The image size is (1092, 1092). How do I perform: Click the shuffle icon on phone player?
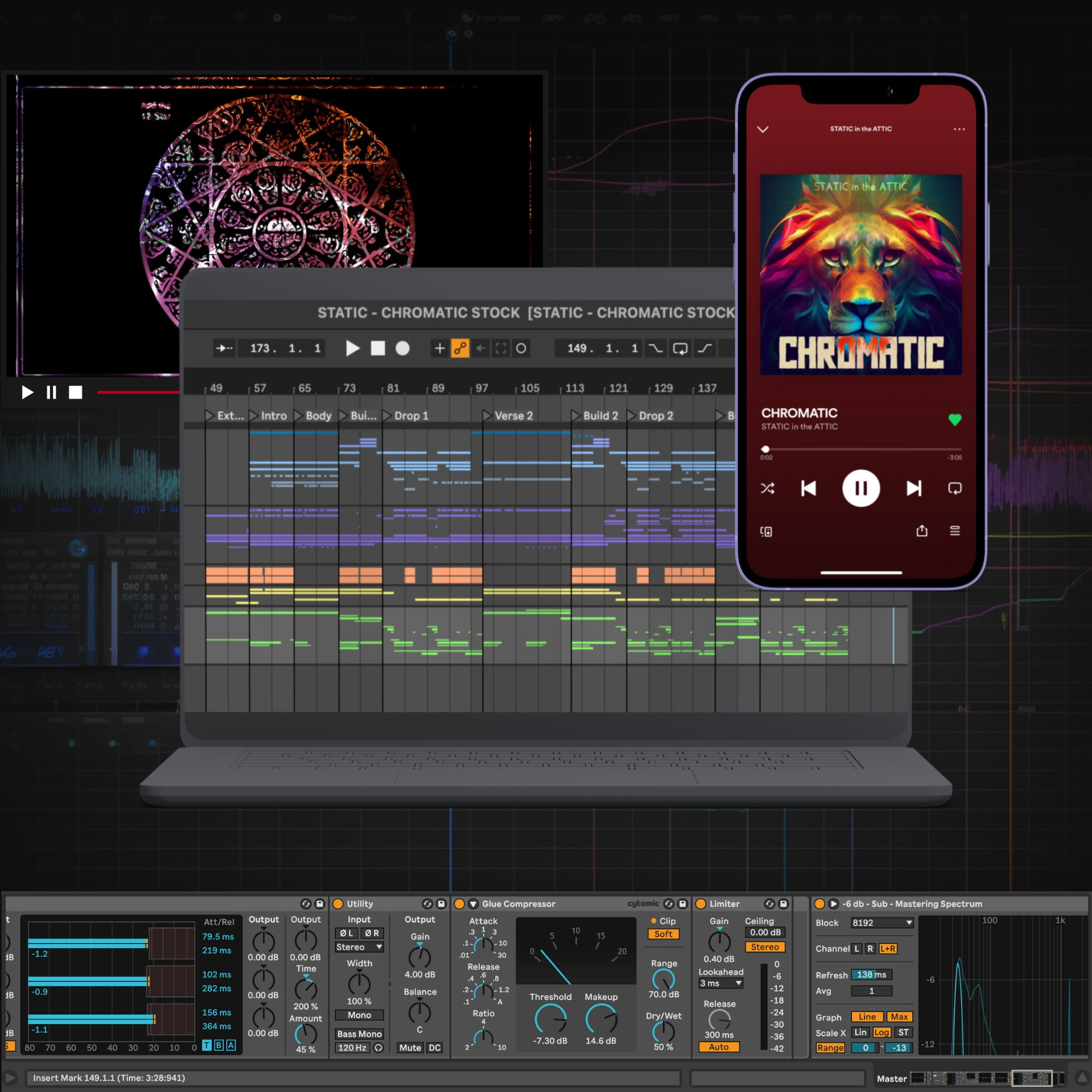tap(767, 488)
